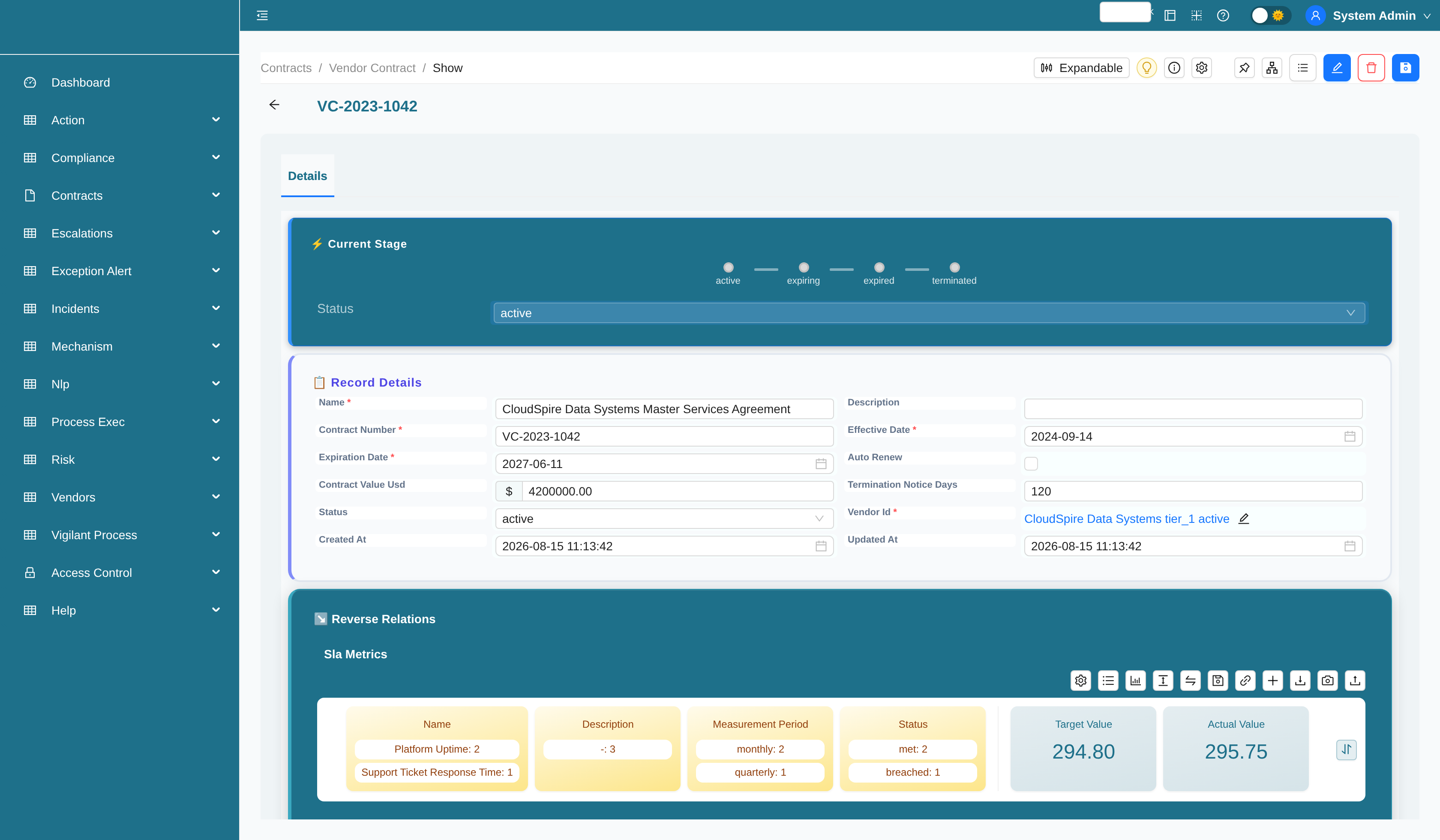Image resolution: width=1440 pixels, height=840 pixels.
Task: Go back using the left arrow
Action: coord(274,105)
